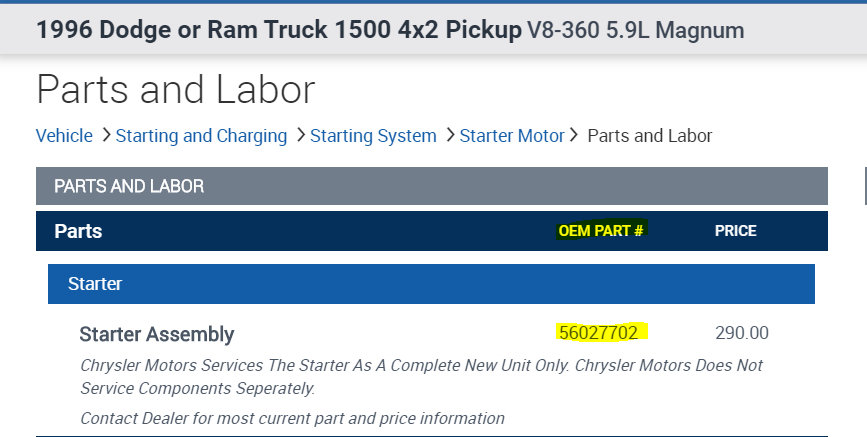Click the V8-360 5.9L Magnum engine text
Screen dimensions: 867x437
click(x=635, y=30)
